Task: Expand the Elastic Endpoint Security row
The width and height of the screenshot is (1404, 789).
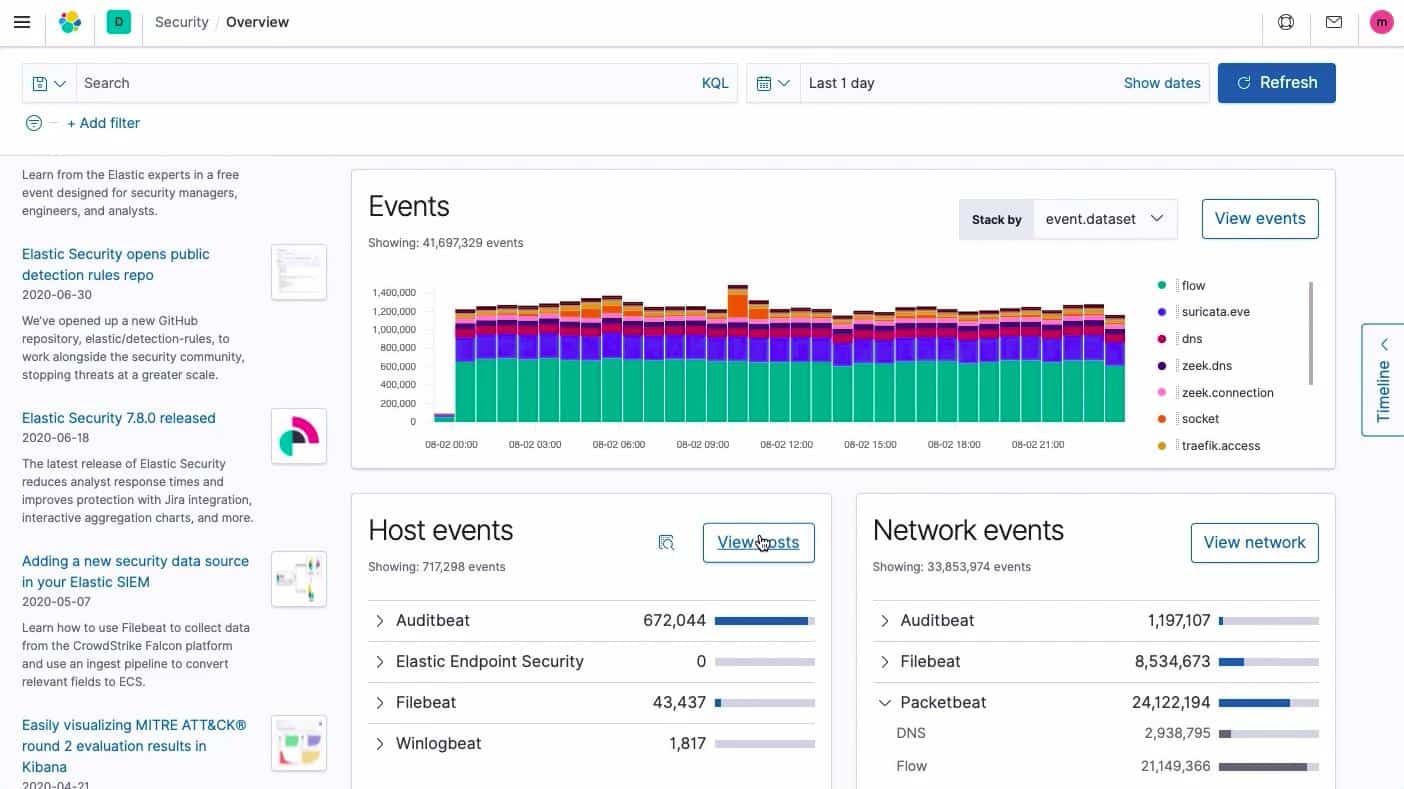Action: (x=380, y=662)
